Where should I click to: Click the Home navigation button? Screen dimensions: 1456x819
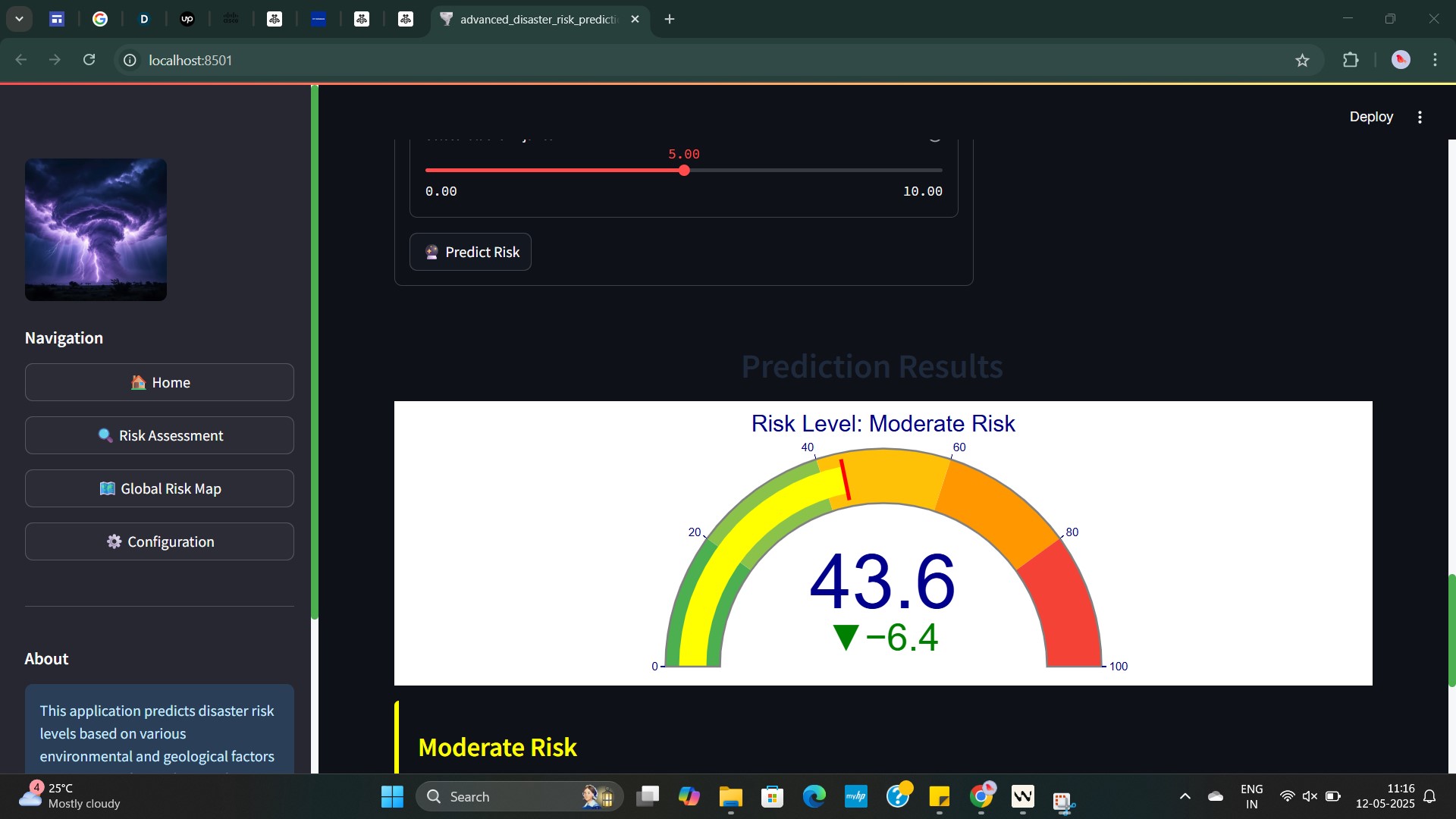tap(159, 382)
